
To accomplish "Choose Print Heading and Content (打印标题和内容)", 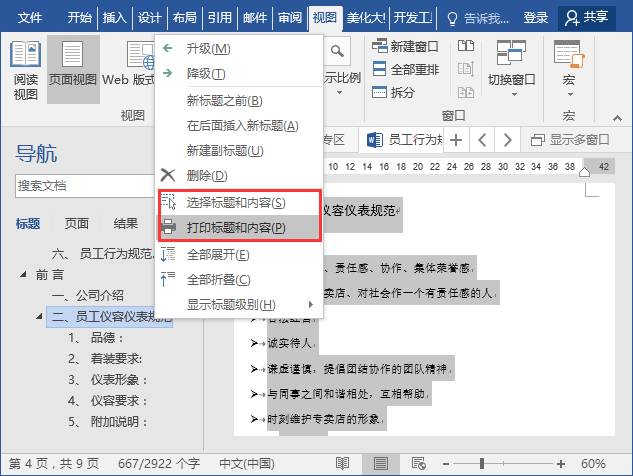I will [236, 227].
